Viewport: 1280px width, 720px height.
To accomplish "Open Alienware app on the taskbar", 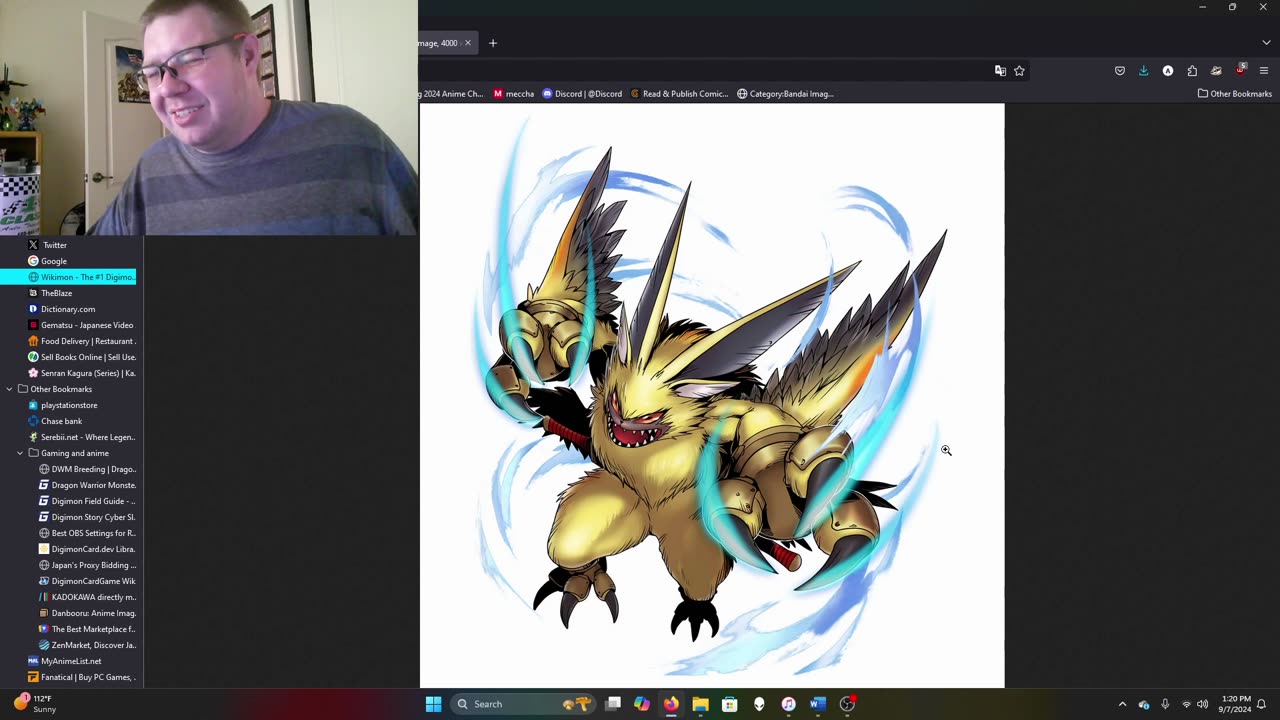I will point(759,704).
